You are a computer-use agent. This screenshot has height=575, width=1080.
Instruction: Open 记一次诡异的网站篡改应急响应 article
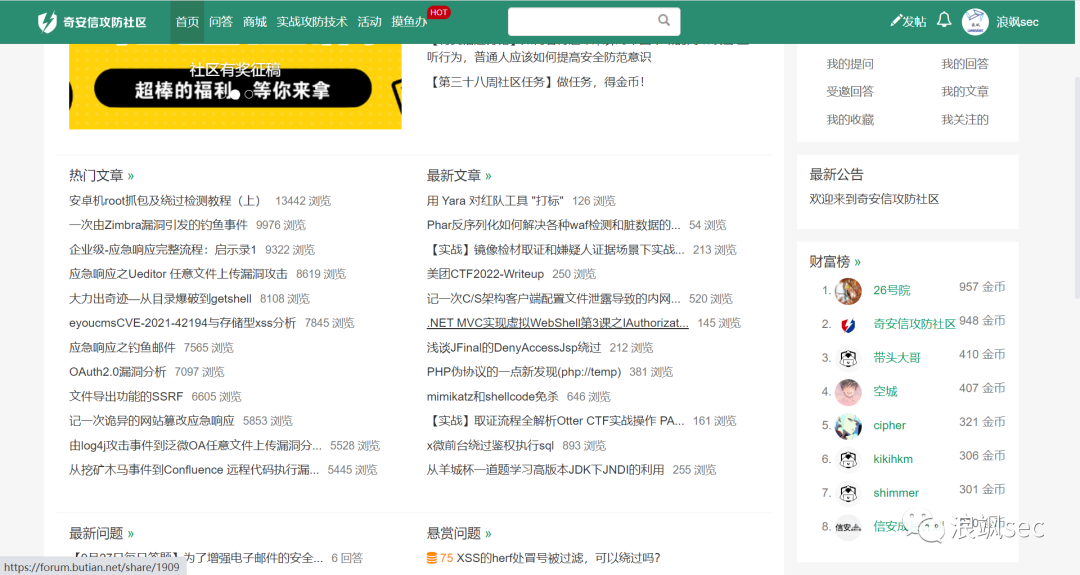click(x=152, y=421)
